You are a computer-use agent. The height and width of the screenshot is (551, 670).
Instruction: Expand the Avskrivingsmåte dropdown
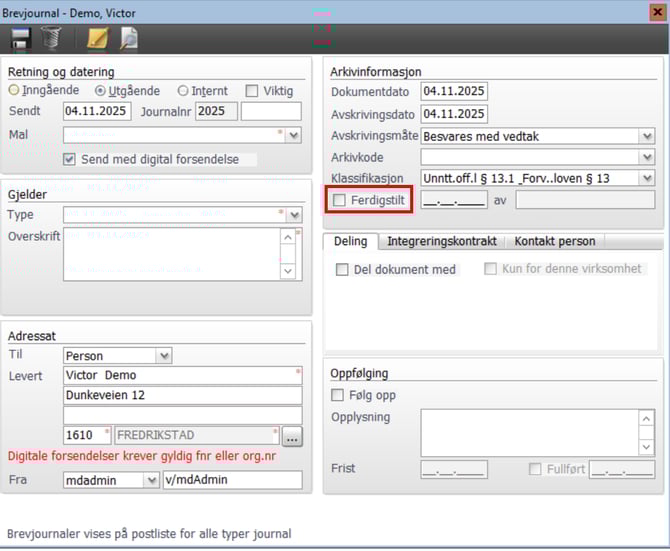[647, 136]
